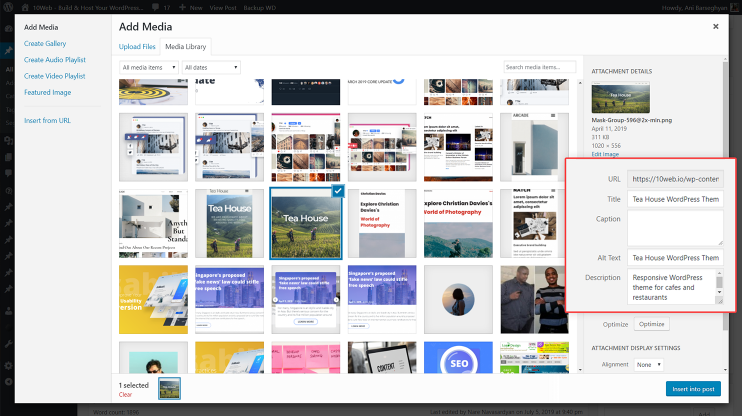Open the Alignment dropdown set to None
Screen dimensions: 742x416
[x=648, y=365]
